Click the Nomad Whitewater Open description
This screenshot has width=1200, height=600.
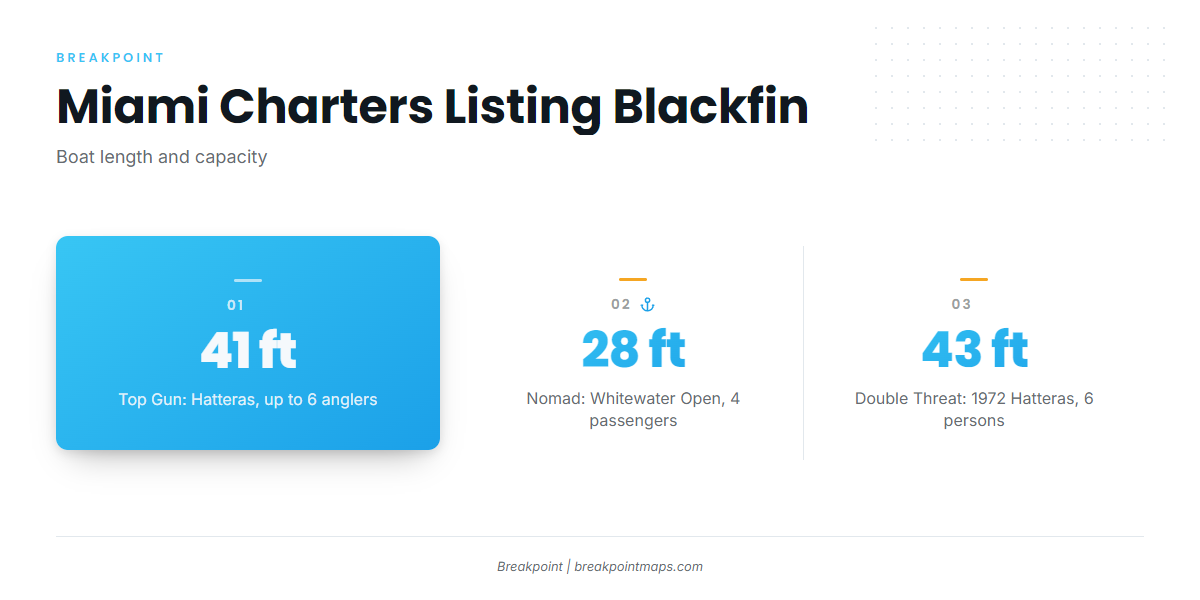(x=634, y=410)
